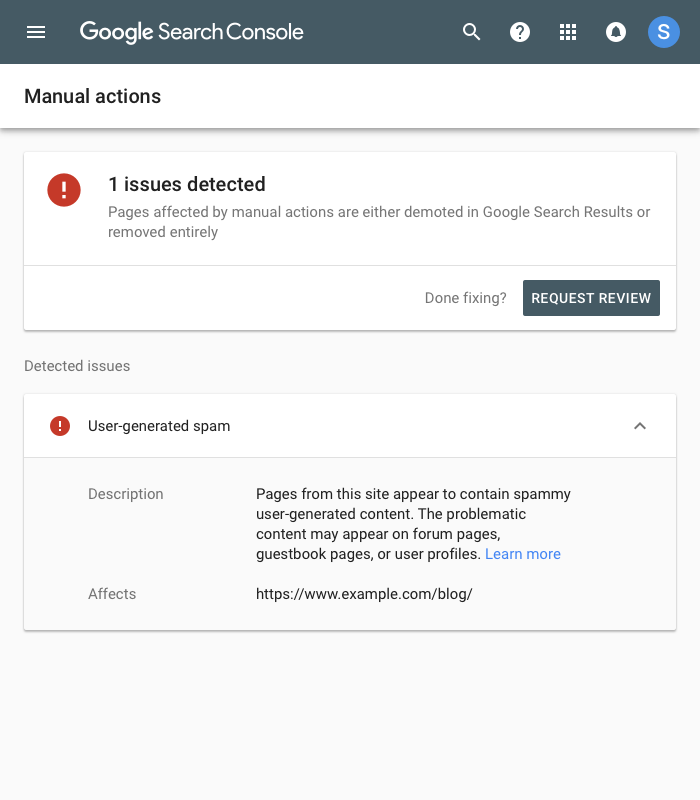The image size is (700, 800).
Task: Click the large red issues alert icon
Action: pos(64,190)
